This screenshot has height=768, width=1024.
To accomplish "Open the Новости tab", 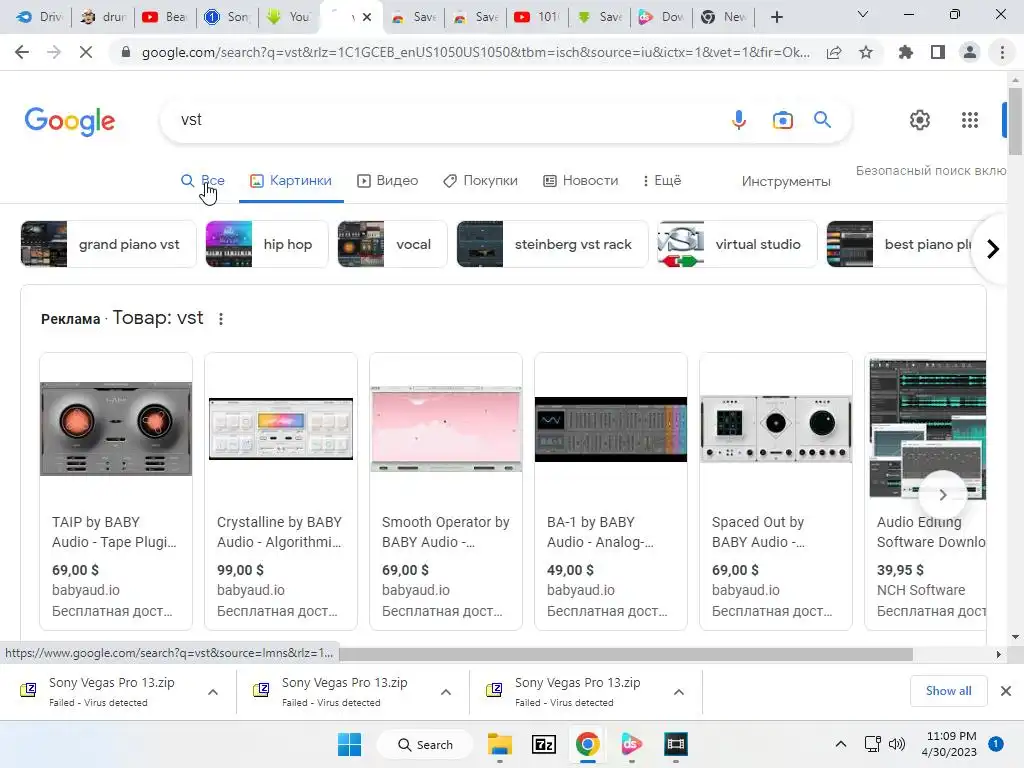I will coord(581,180).
